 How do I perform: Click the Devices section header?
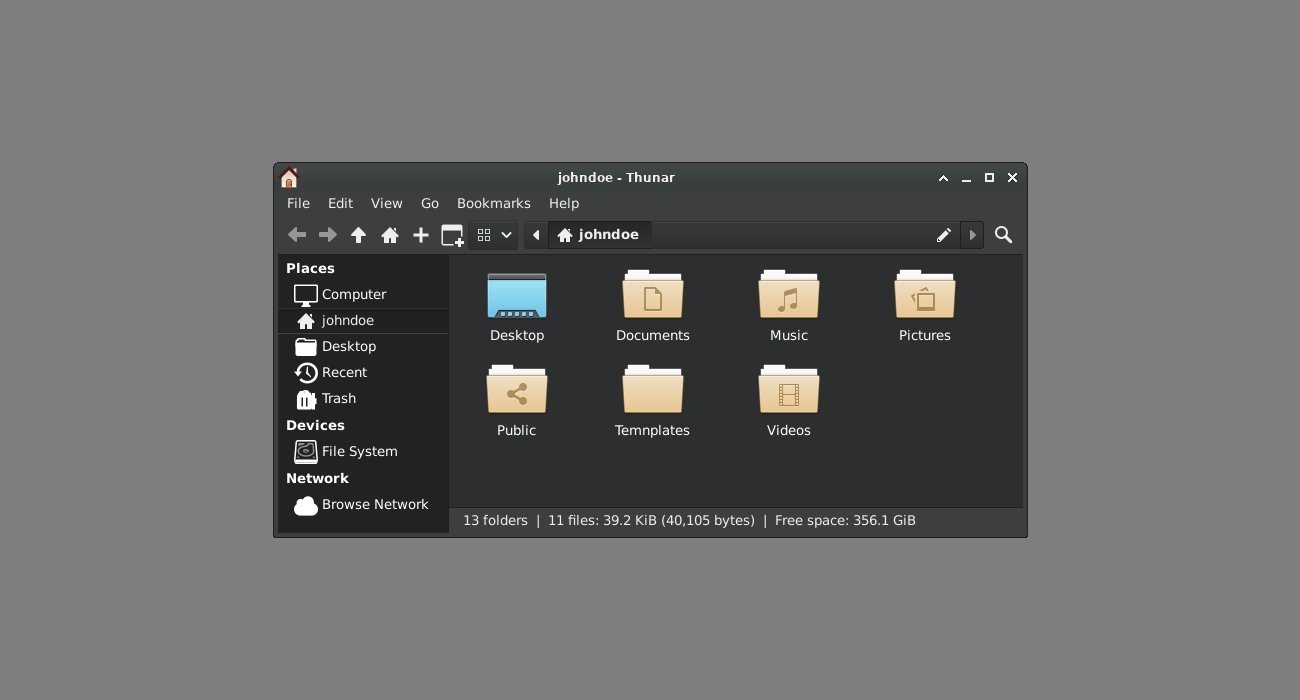pos(315,425)
